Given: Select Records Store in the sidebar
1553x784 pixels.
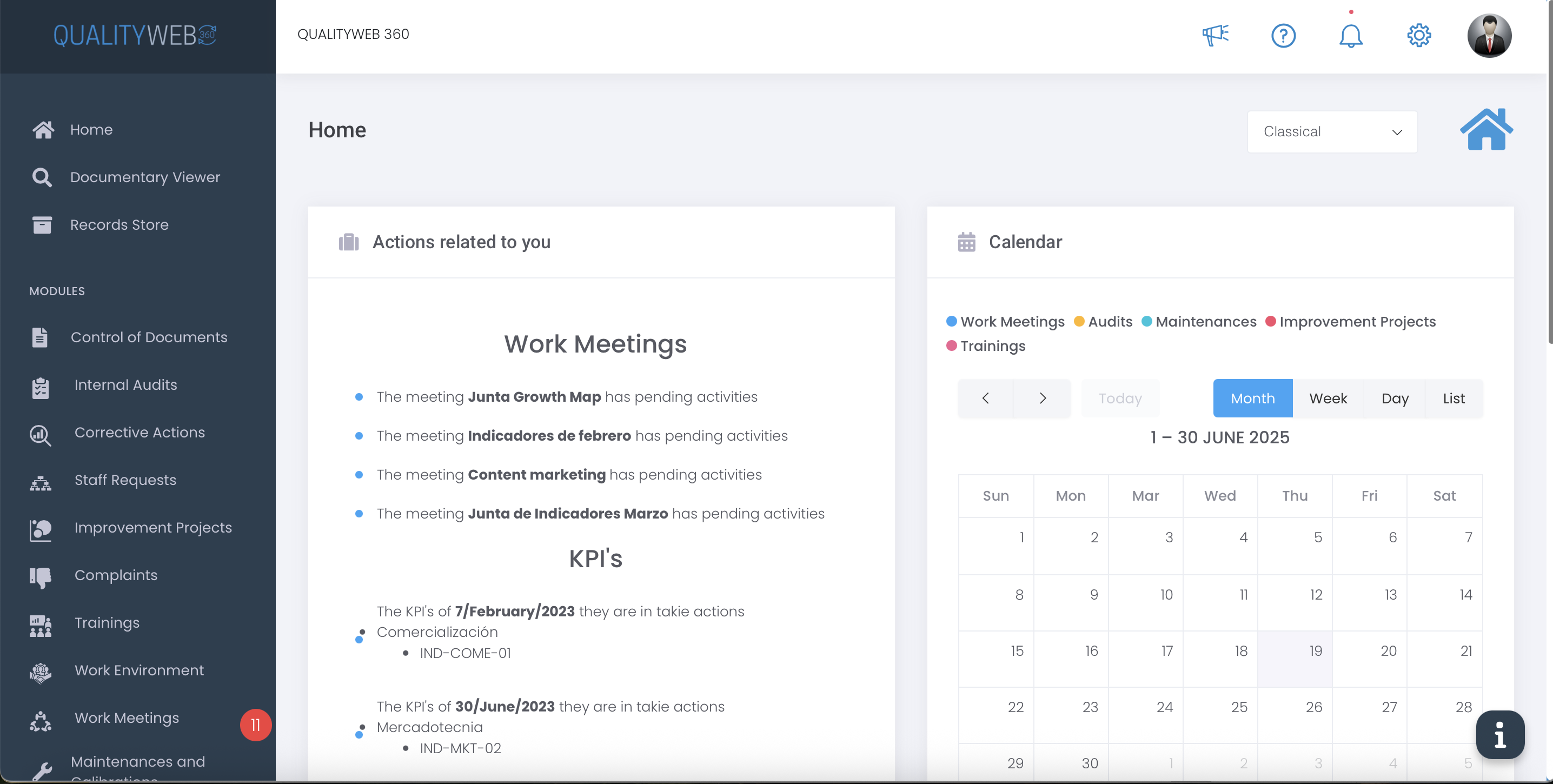Looking at the screenshot, I should tap(119, 224).
